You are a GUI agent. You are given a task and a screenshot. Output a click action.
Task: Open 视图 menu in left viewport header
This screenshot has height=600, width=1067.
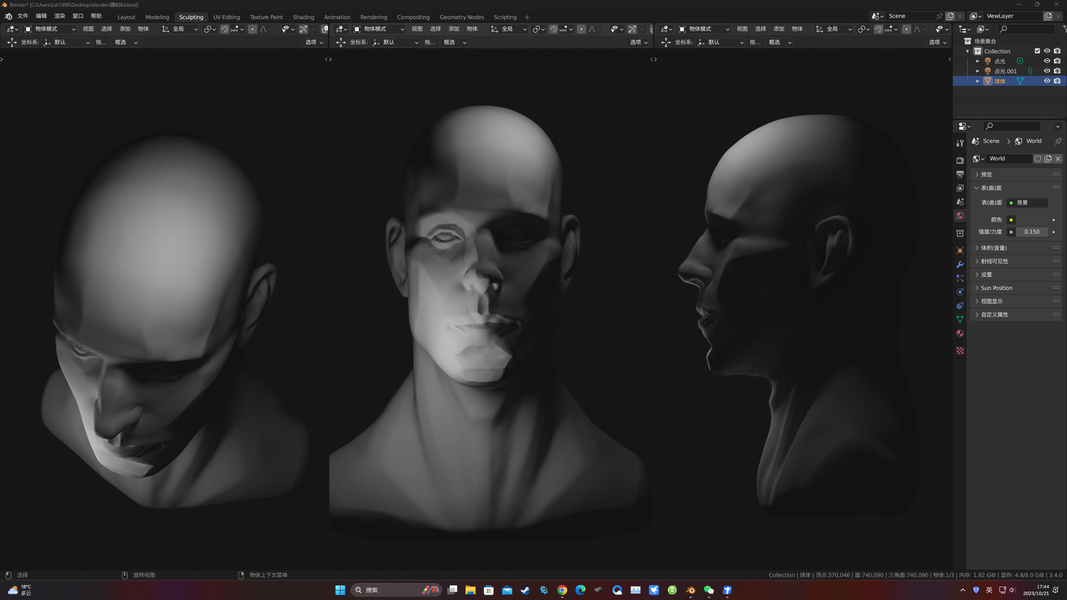click(88, 29)
